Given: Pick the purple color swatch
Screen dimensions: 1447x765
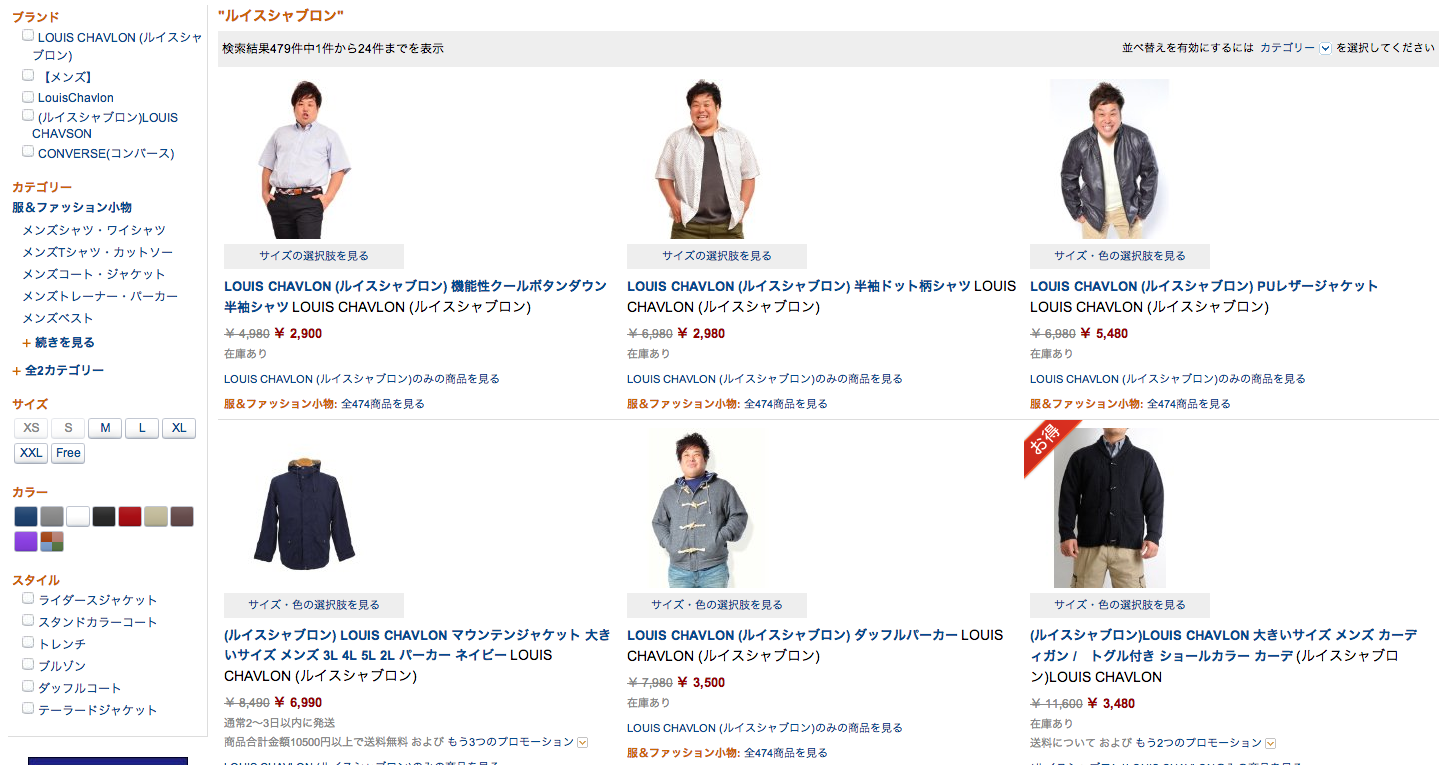Looking at the screenshot, I should 26,542.
